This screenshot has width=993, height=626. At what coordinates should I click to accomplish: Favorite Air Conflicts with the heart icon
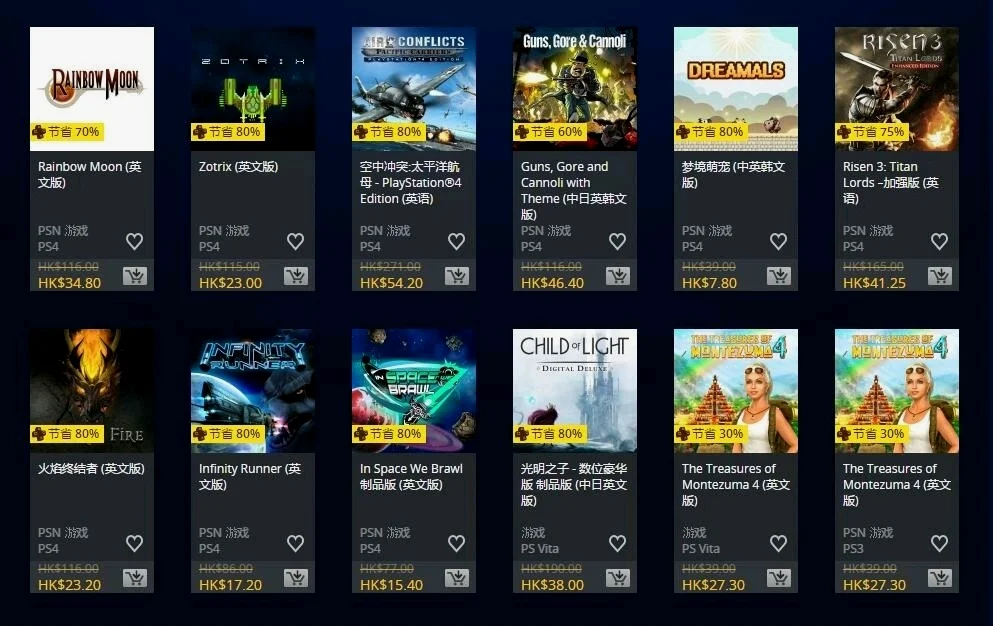(x=457, y=241)
